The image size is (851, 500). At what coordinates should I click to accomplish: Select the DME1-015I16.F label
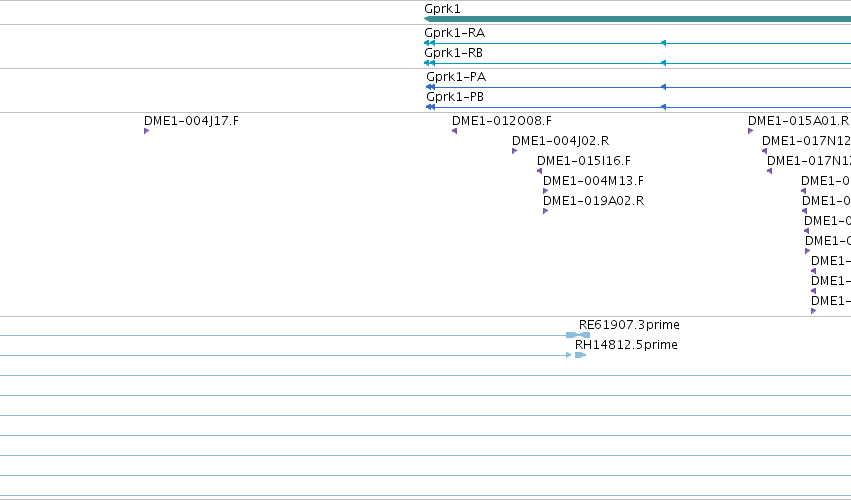tap(584, 161)
